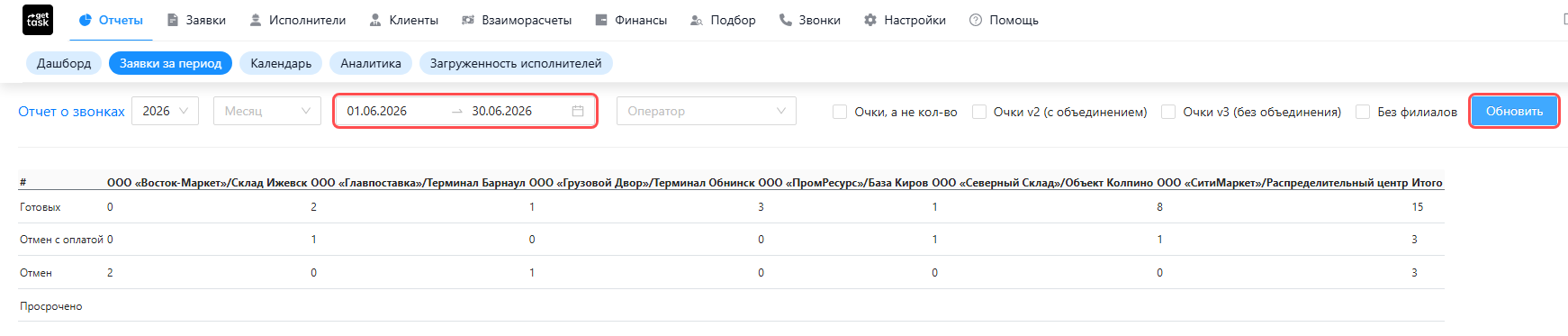Open Взаиморасчеты section
The image size is (1568, 336).
click(x=517, y=20)
